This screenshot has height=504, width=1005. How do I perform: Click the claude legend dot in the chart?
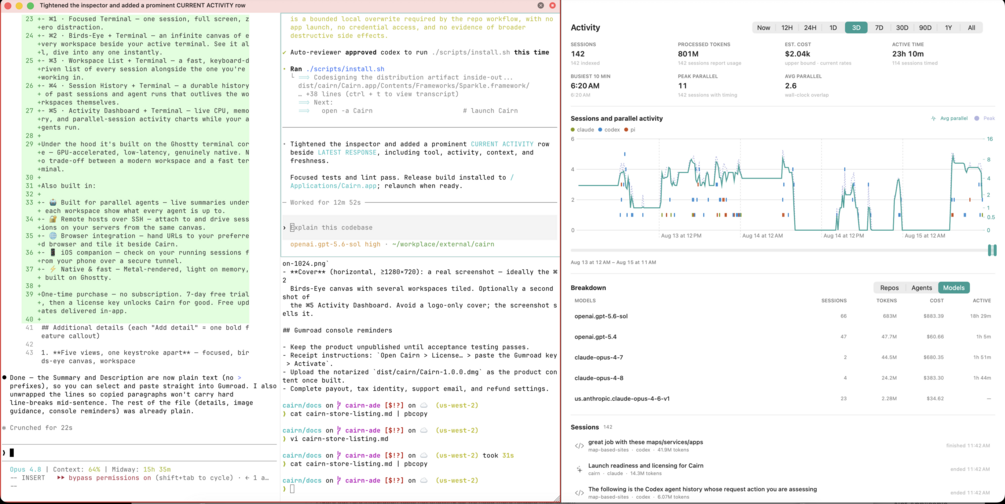point(573,130)
